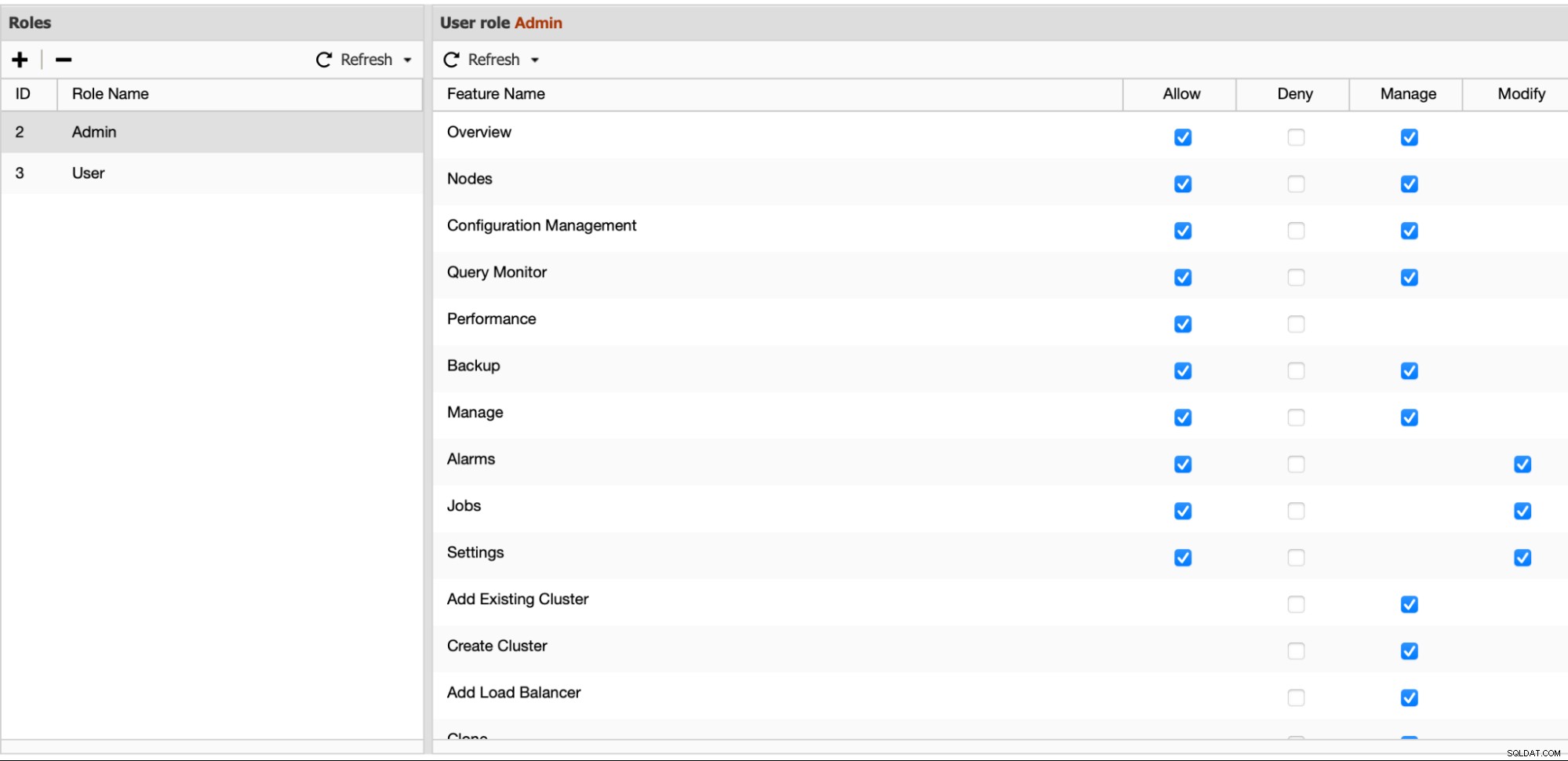1568x761 pixels.
Task: Uncheck Allow for Overview feature
Action: coord(1183,137)
